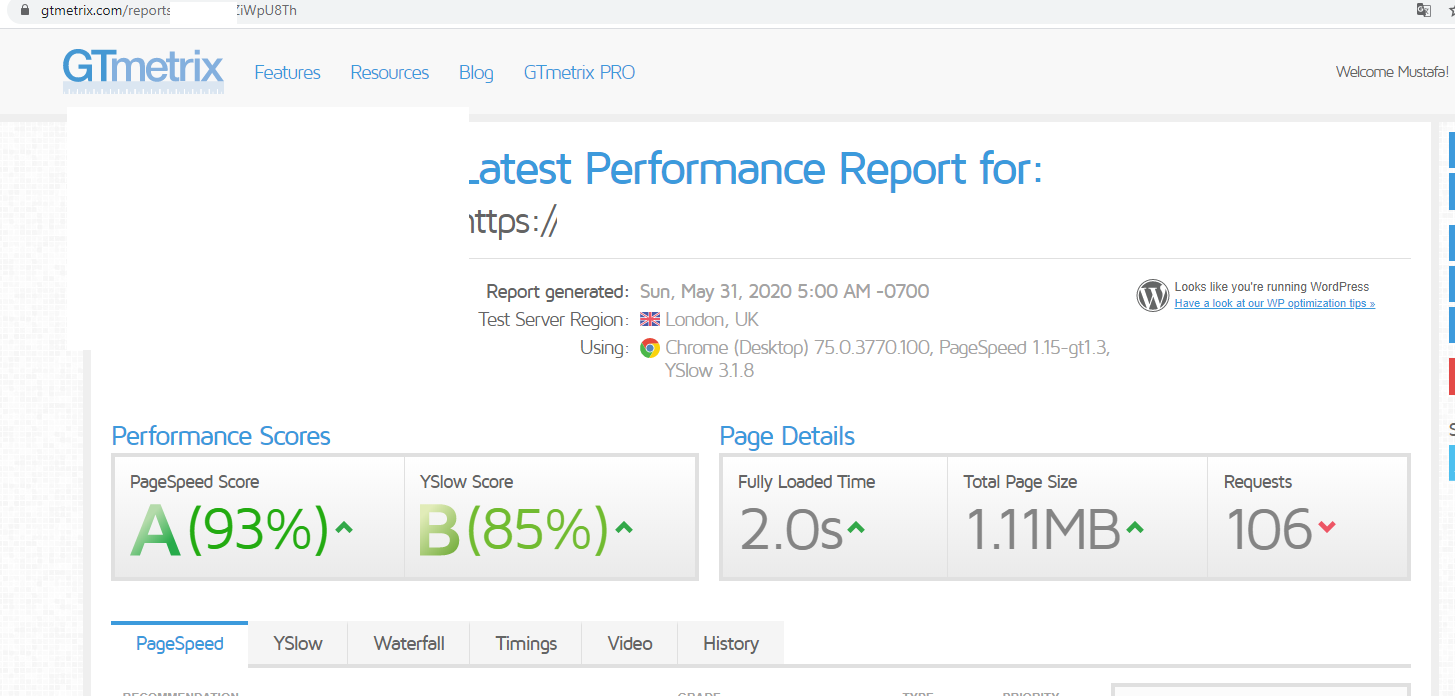The width and height of the screenshot is (1455, 696).
Task: Open the Timings tab
Action: 526,643
